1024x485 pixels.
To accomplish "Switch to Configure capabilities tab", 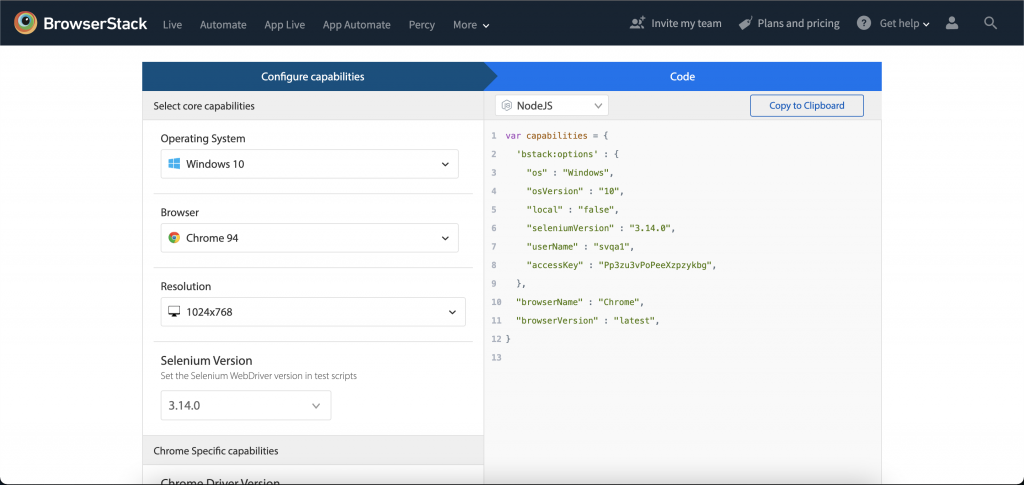I will [312, 77].
